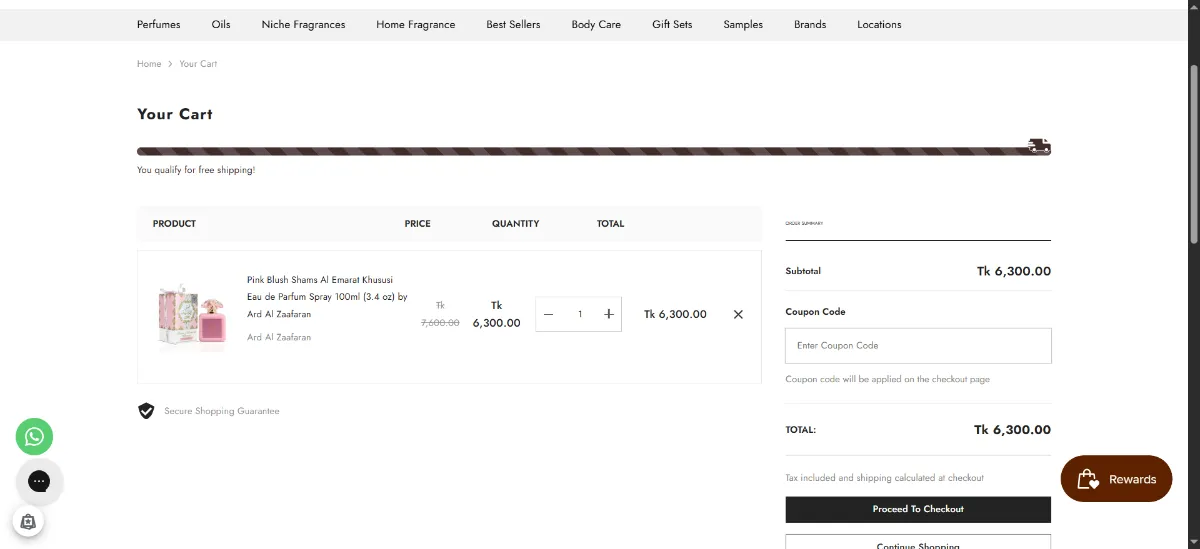This screenshot has height=549, width=1200.
Task: Click the tax included and shipping note
Action: (885, 478)
